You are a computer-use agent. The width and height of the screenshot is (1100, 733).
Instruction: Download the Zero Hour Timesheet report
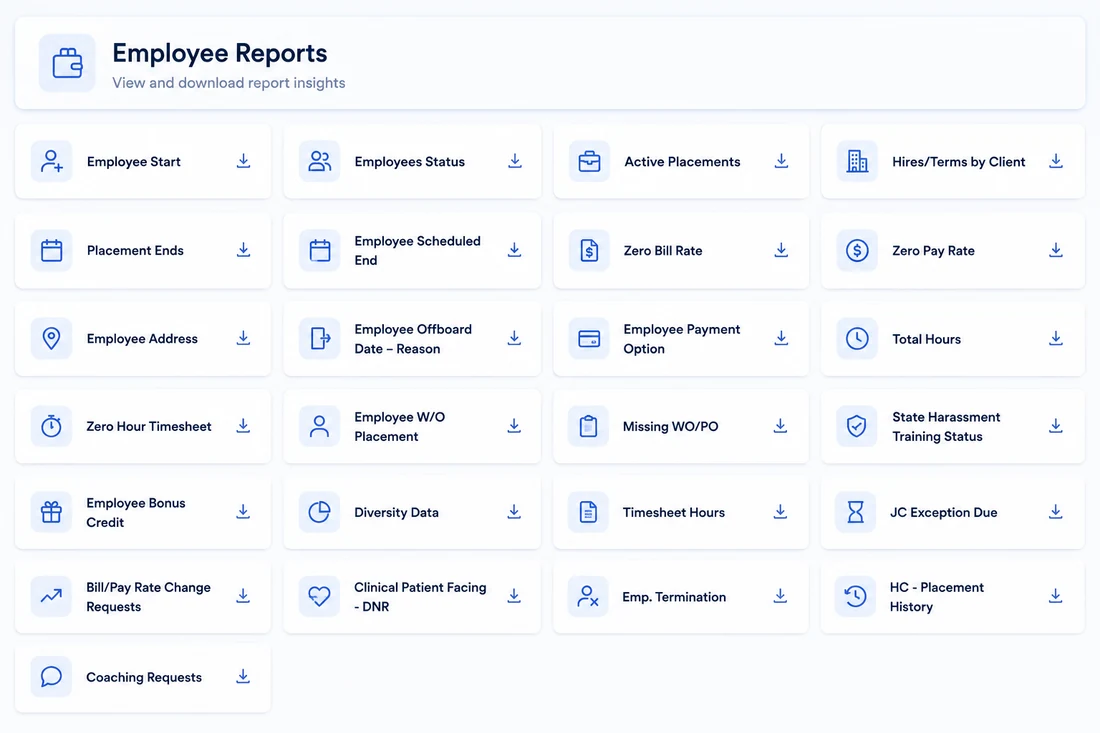243,426
